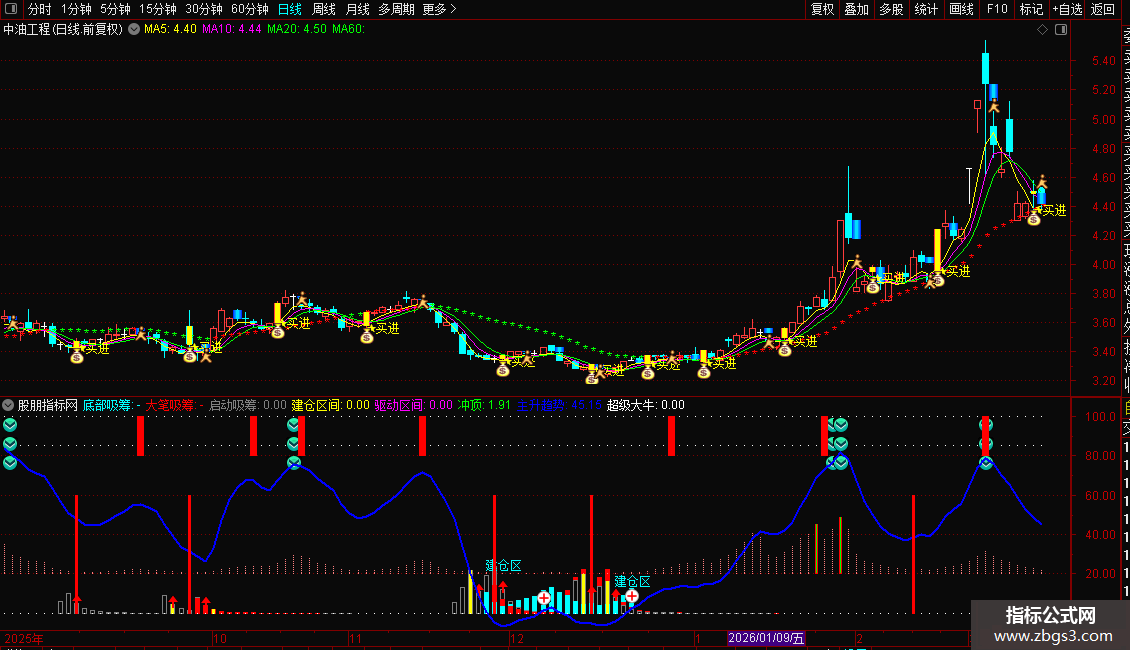Click 返回 to go back
Viewport: 1130px width, 650px height.
1103,9
